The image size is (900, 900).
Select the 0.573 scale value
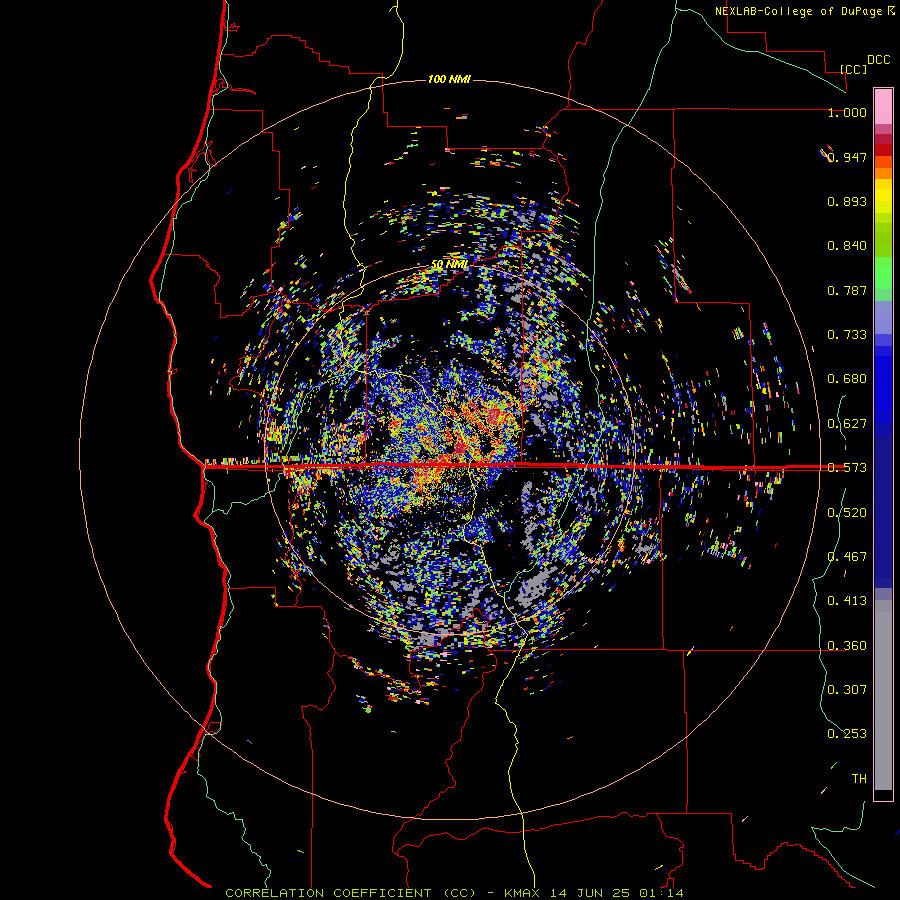[847, 468]
